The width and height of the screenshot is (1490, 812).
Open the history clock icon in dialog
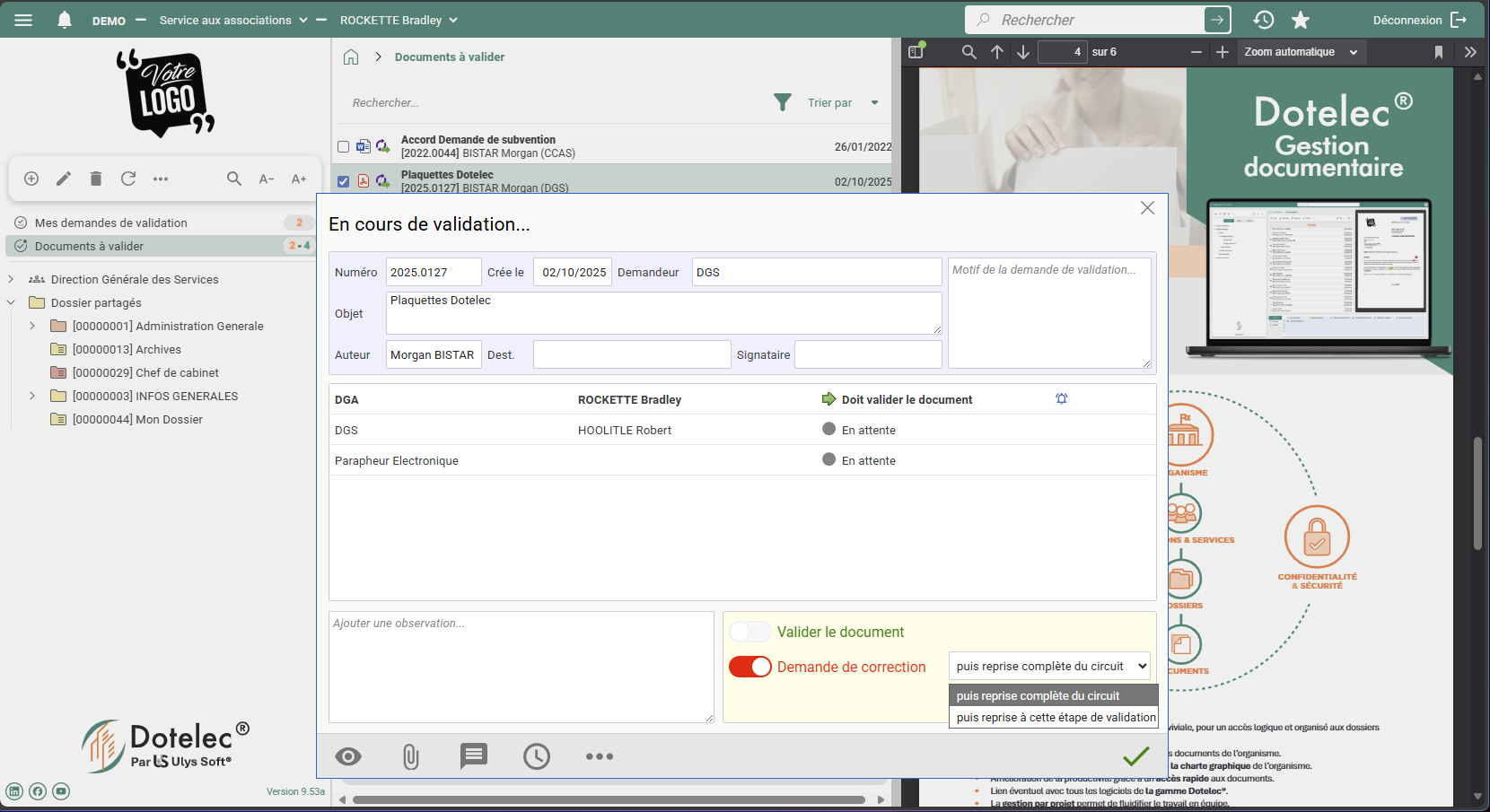pyautogui.click(x=536, y=756)
